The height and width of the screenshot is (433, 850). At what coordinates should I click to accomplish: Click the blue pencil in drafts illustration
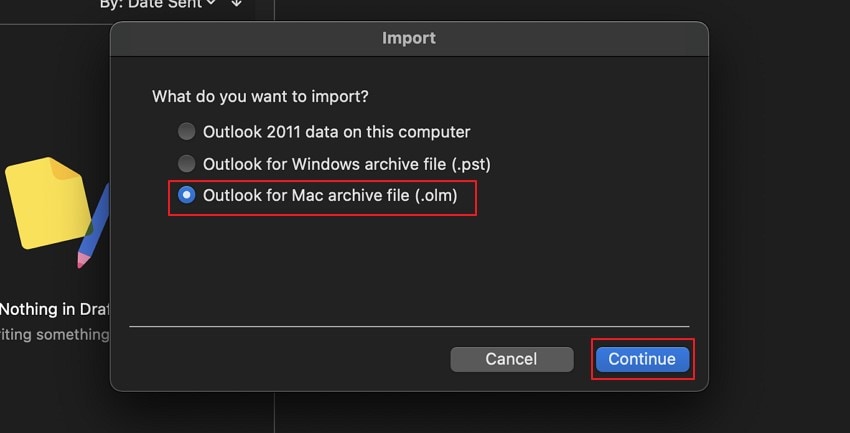tap(94, 228)
